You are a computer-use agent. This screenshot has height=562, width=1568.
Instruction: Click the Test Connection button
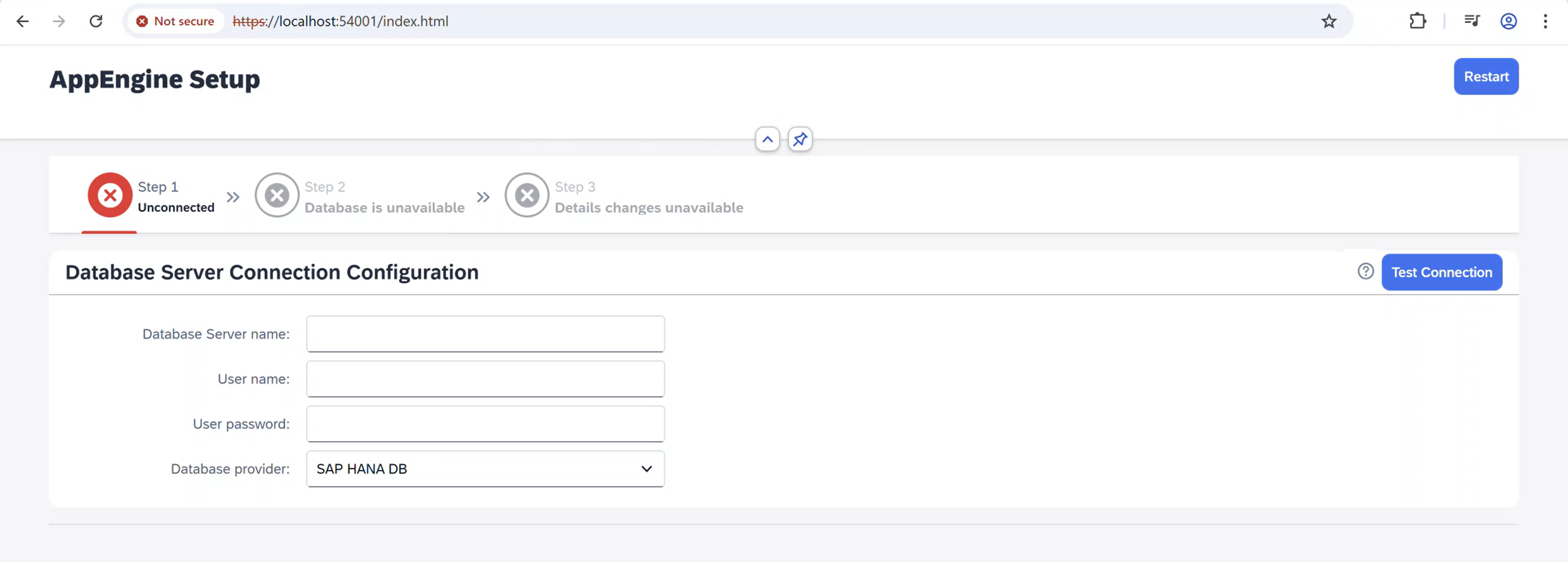1442,272
